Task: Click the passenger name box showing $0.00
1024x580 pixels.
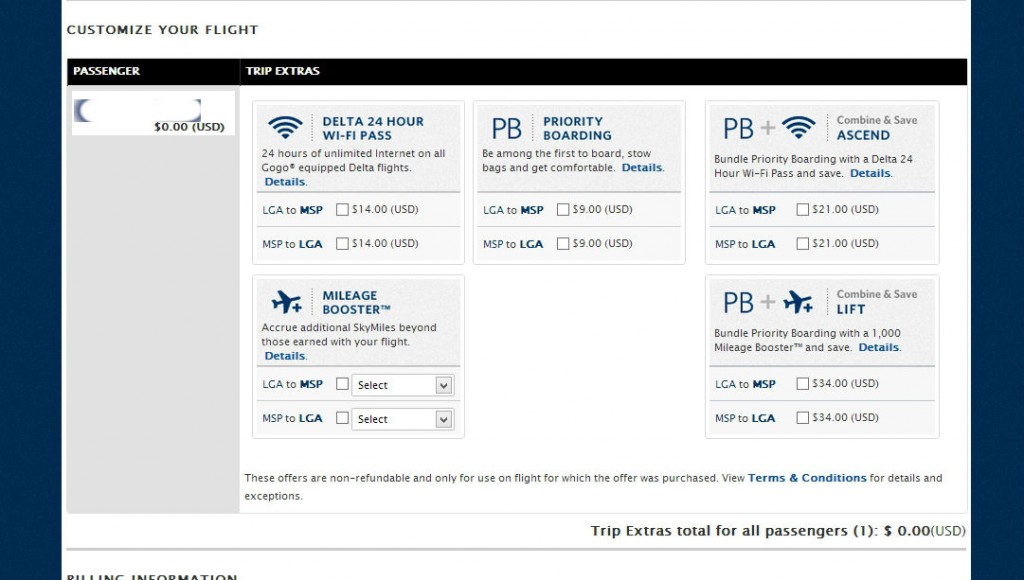Action: tap(153, 114)
